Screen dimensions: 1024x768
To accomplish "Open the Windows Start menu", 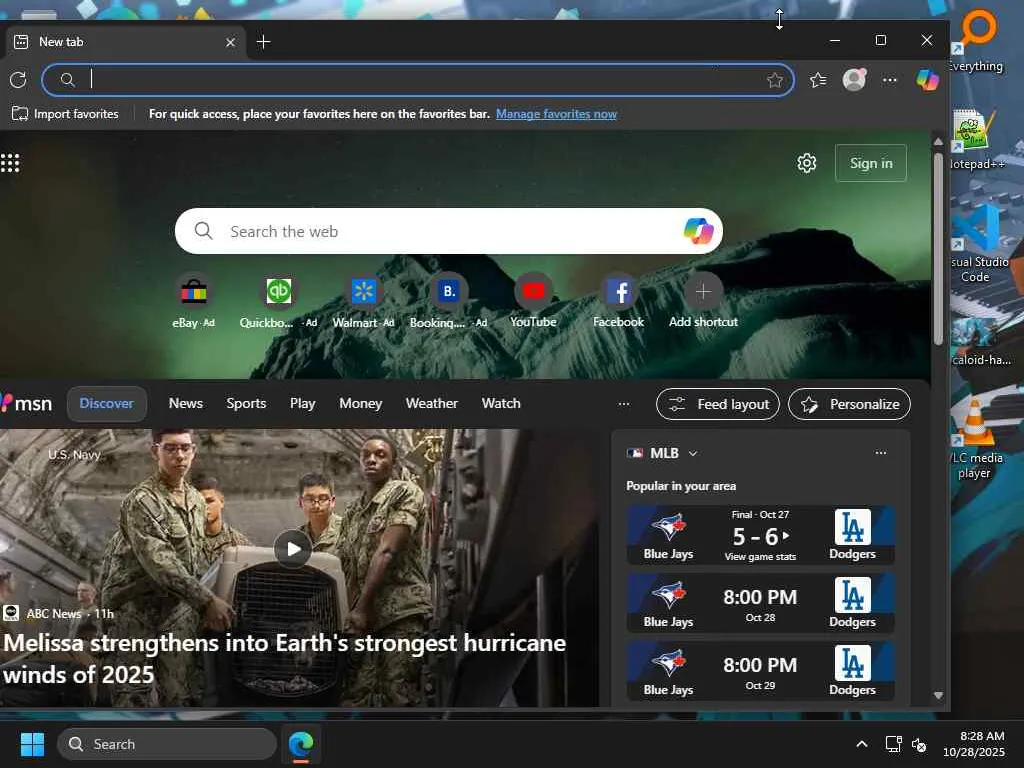I will pyautogui.click(x=32, y=744).
